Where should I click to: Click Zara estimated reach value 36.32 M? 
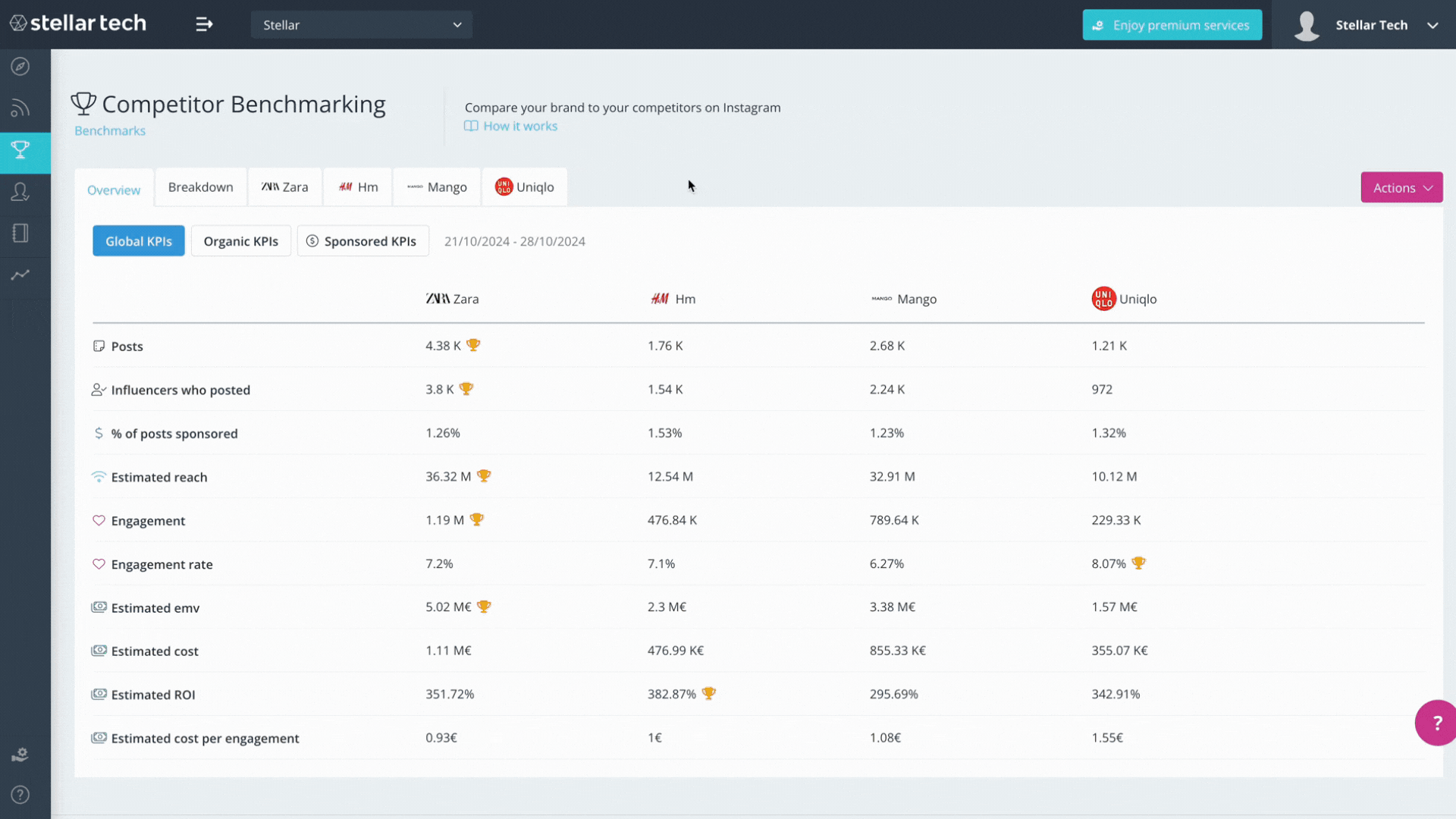coord(448,476)
